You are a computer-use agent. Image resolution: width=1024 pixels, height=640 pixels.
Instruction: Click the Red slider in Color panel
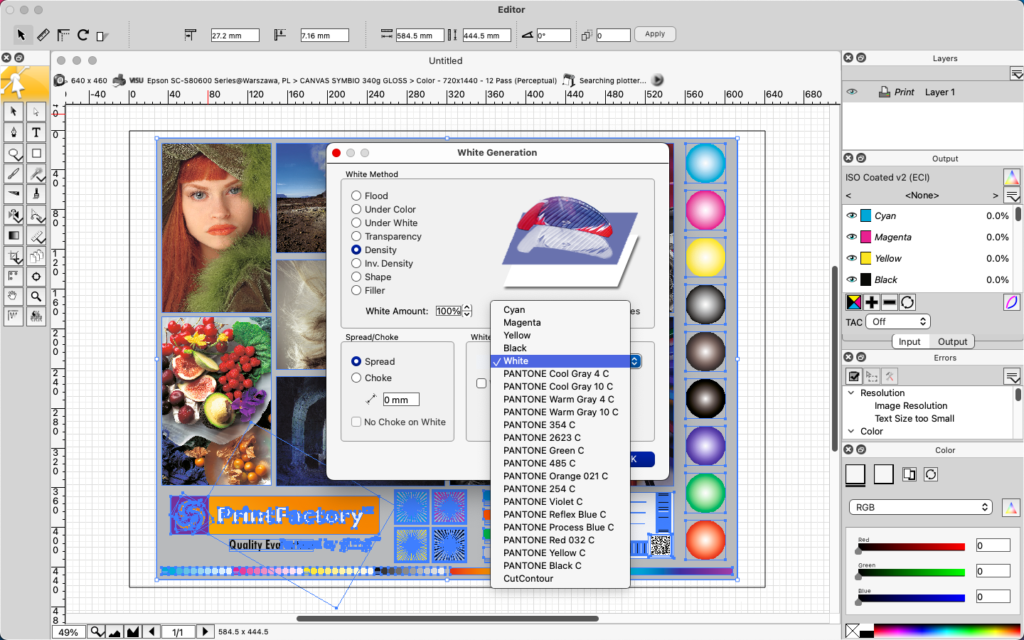(911, 547)
